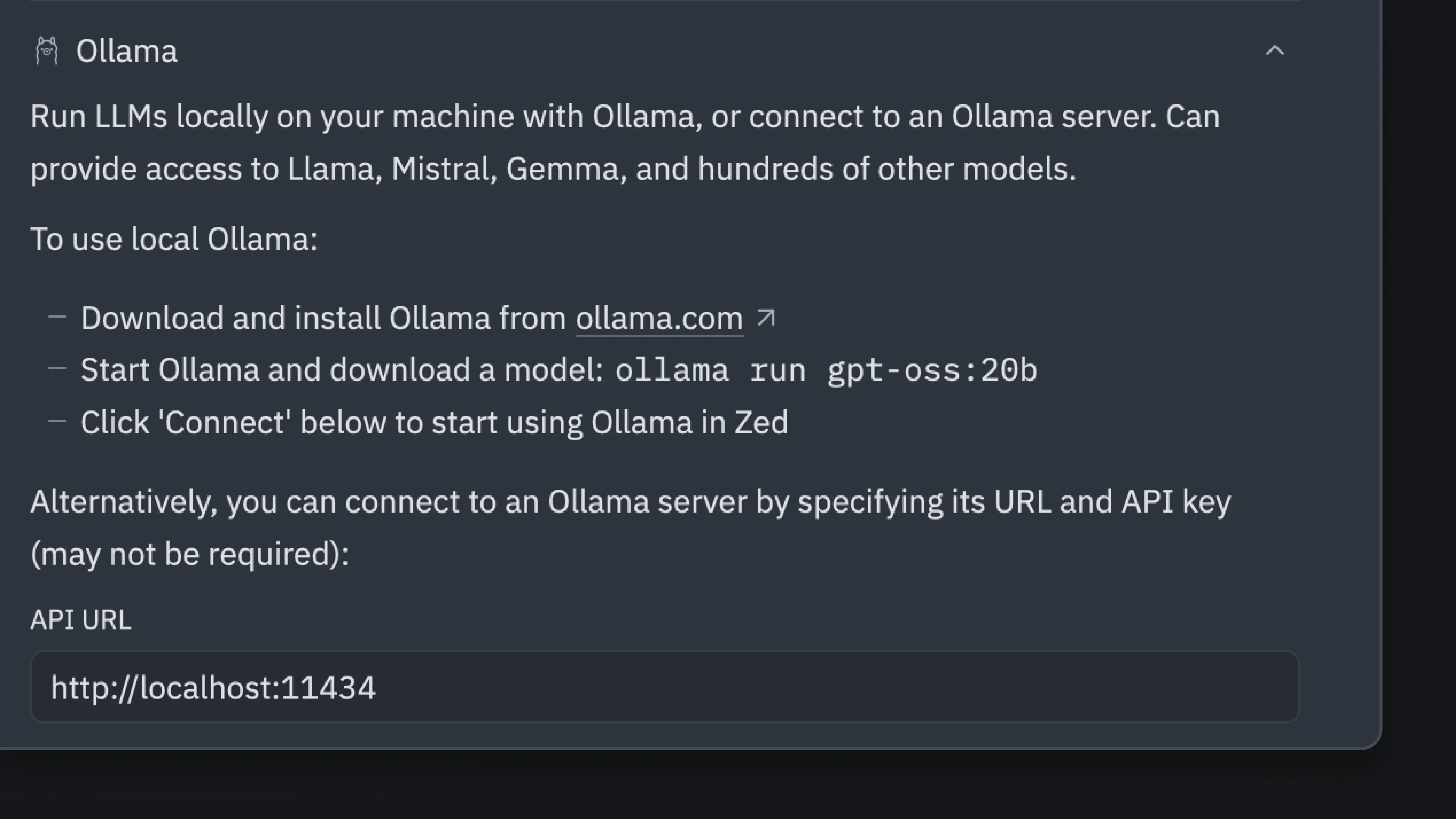
Task: Click the 'ollama run gpt-oss:20b' command text
Action: pyautogui.click(x=826, y=371)
